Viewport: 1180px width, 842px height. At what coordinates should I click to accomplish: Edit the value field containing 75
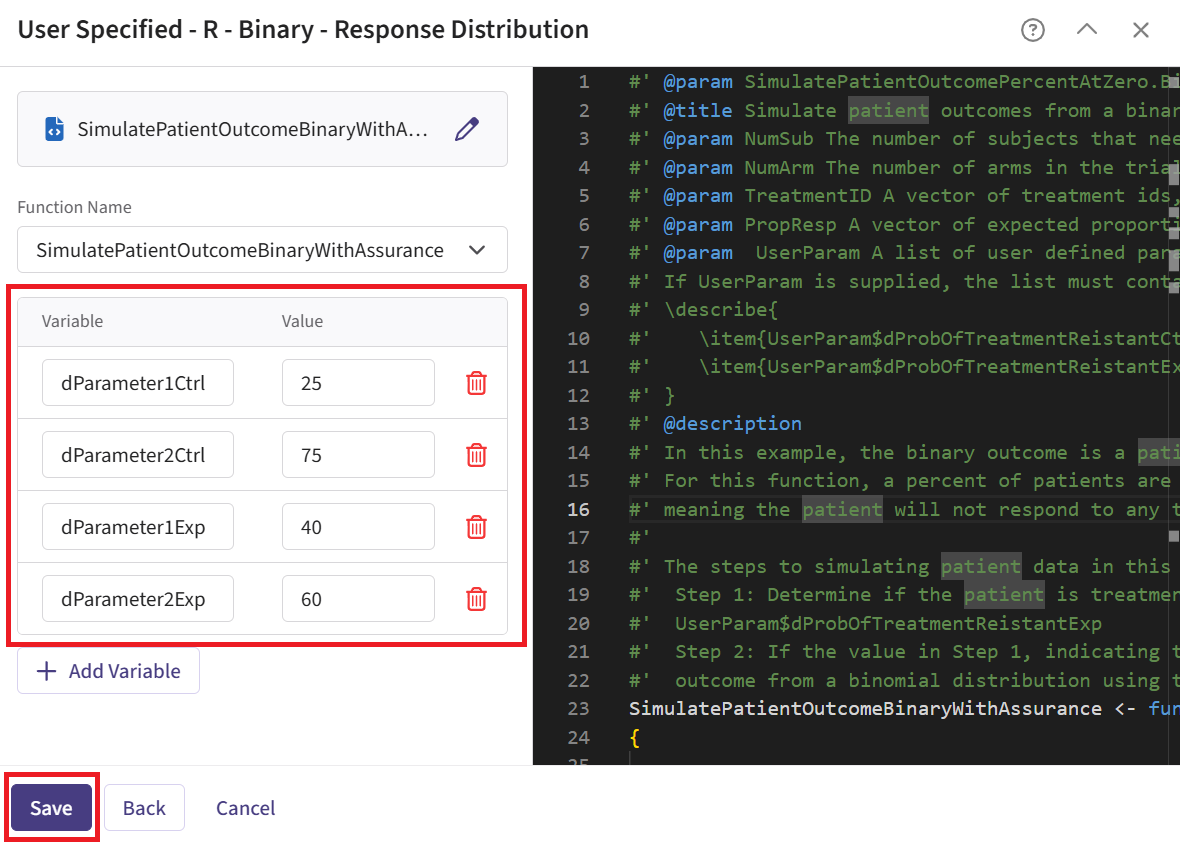(x=358, y=455)
